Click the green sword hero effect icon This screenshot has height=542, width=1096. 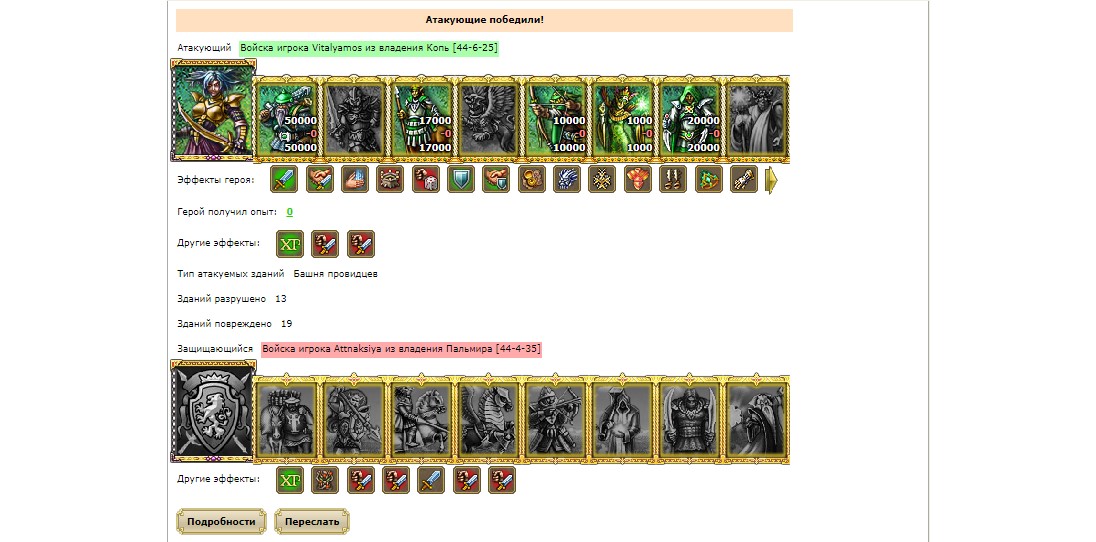(x=284, y=179)
